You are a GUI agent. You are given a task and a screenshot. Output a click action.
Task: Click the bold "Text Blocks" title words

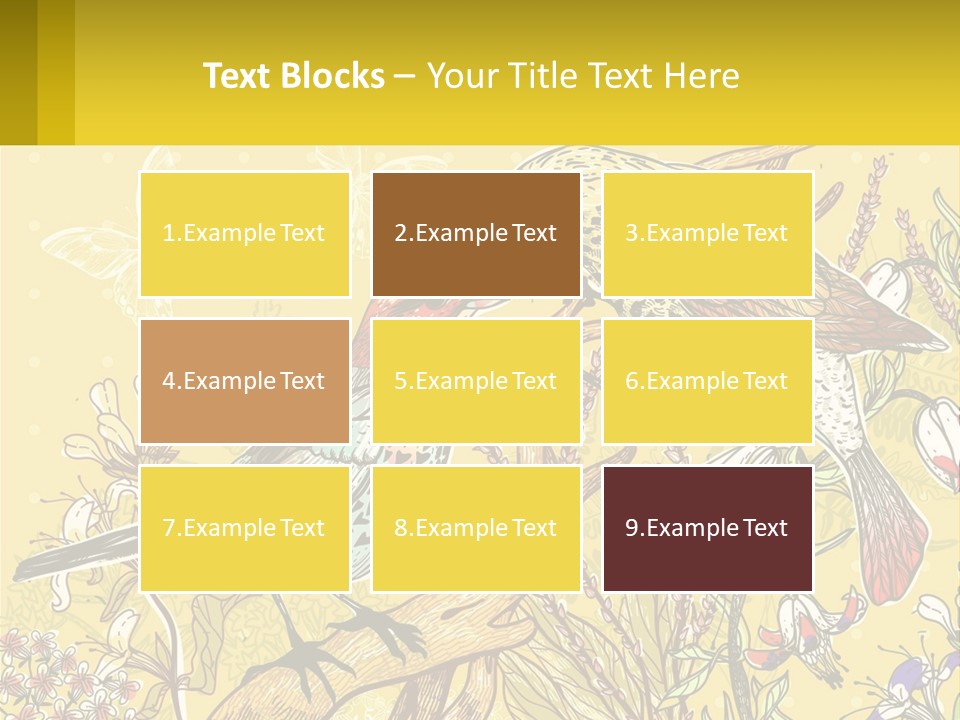pos(294,76)
